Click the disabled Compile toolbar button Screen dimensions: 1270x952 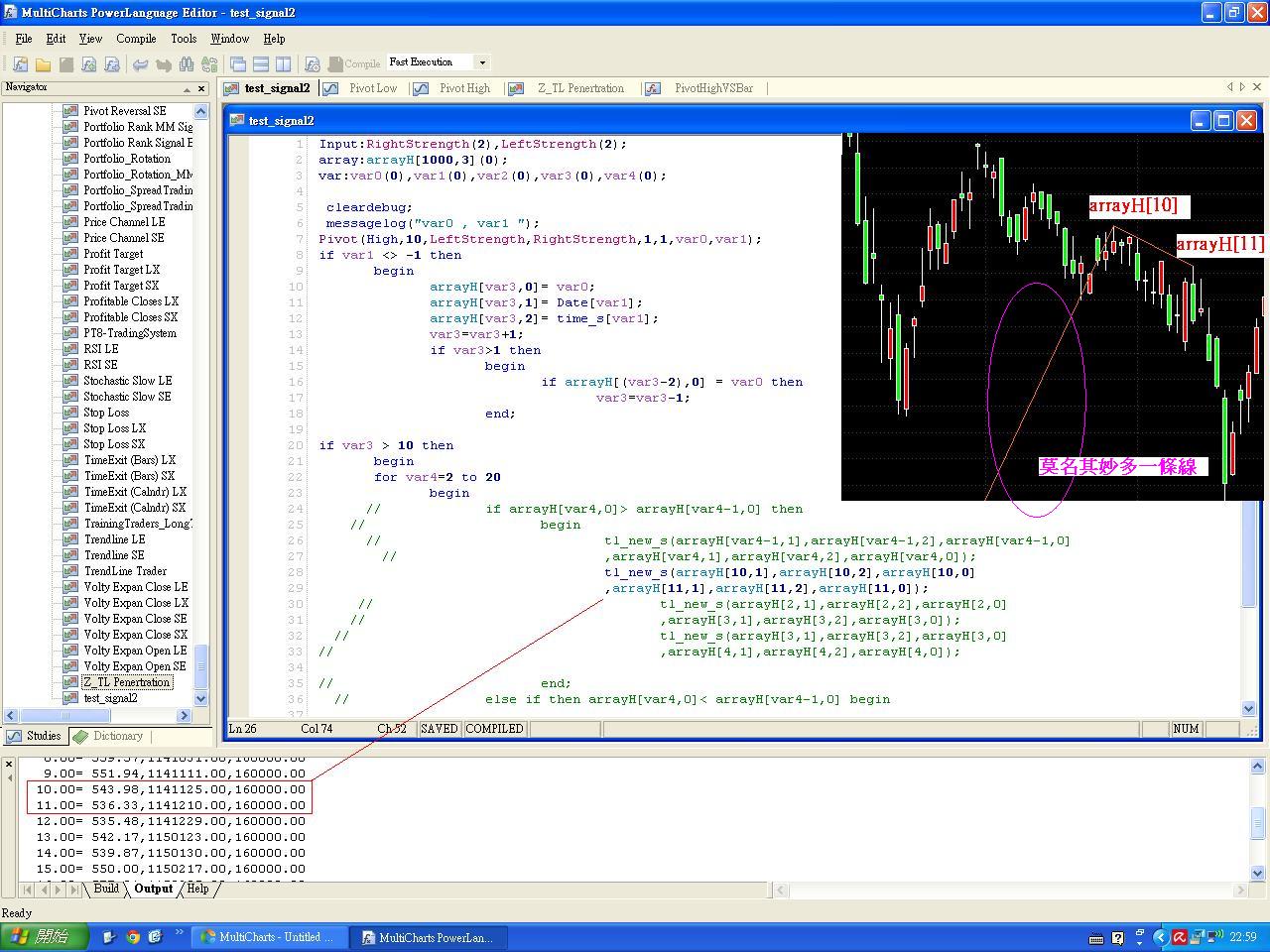click(354, 63)
